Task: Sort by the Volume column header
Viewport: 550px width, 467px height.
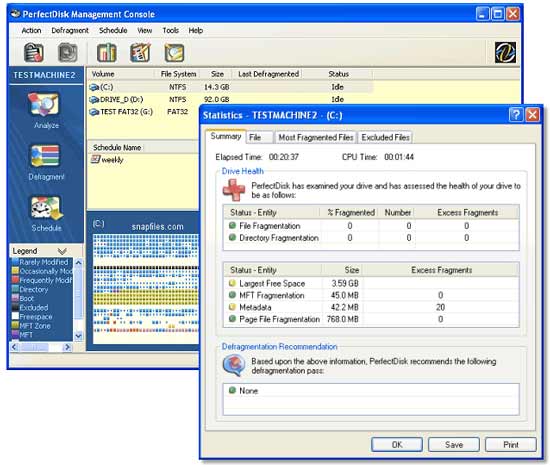Action: pos(120,74)
